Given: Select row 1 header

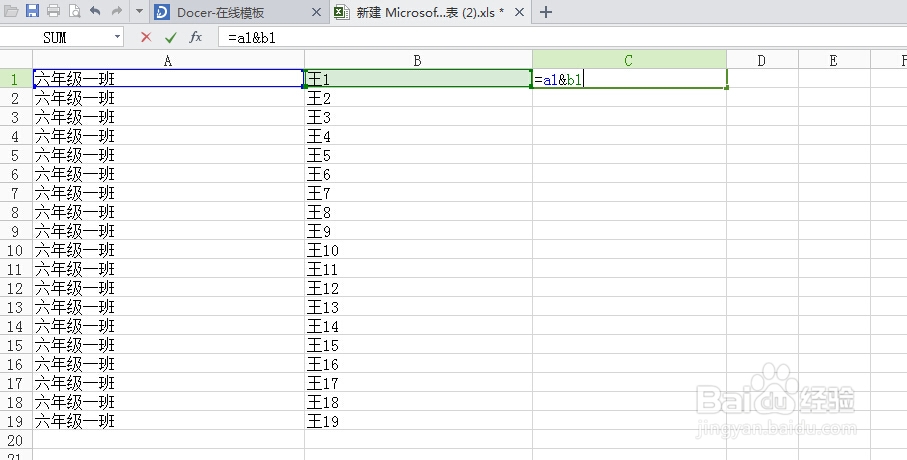Looking at the screenshot, I should (16, 79).
